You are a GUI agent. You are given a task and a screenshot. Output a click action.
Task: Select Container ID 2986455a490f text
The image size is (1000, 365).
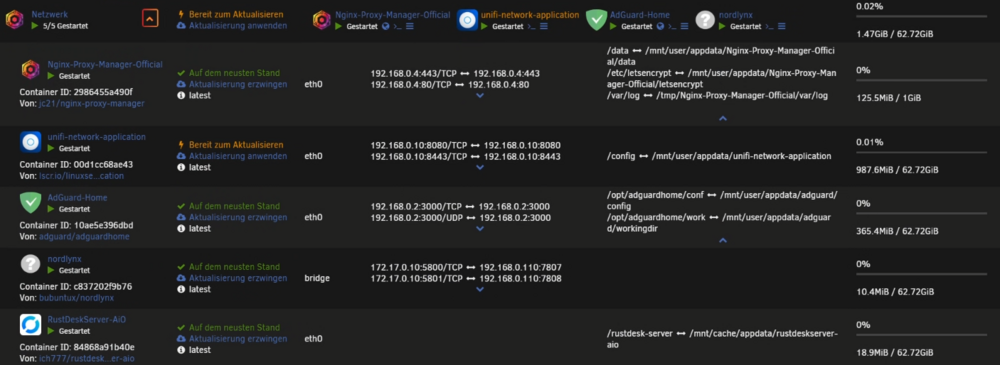pos(76,92)
